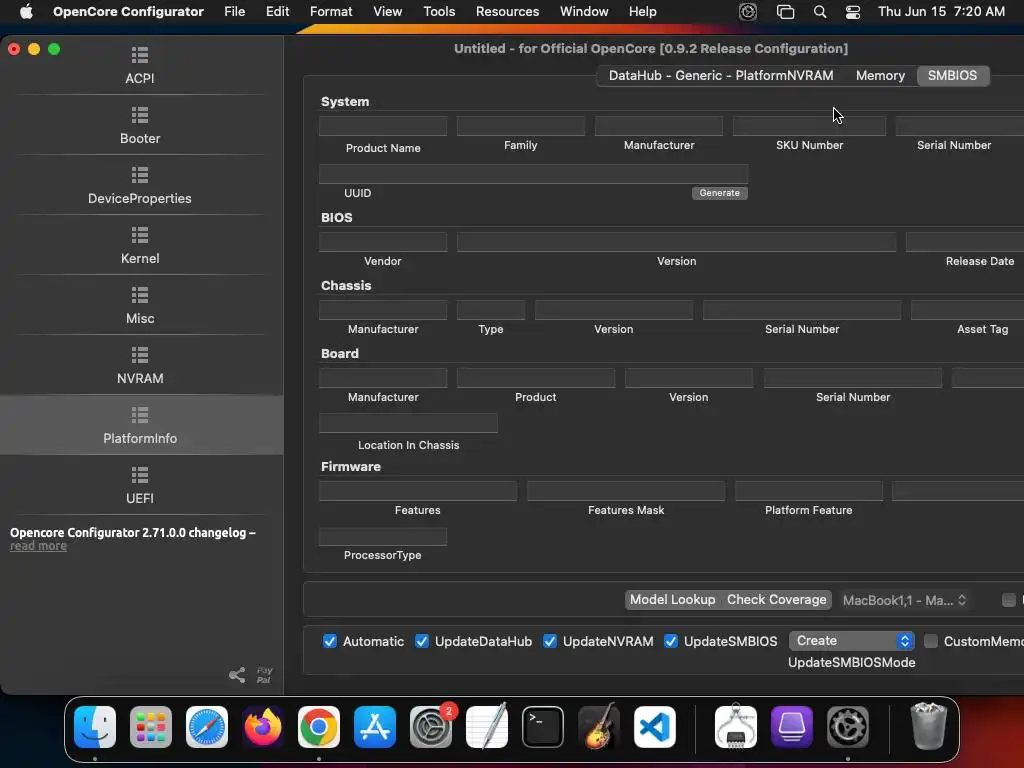This screenshot has height=768, width=1024.
Task: Launch Firefox from the Dock
Action: [x=263, y=726]
